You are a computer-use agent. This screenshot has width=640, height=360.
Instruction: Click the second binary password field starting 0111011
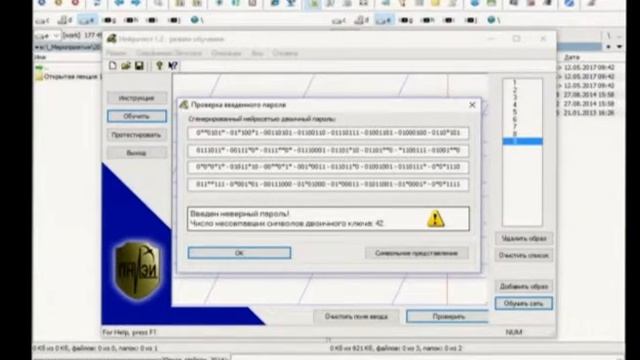[328, 150]
